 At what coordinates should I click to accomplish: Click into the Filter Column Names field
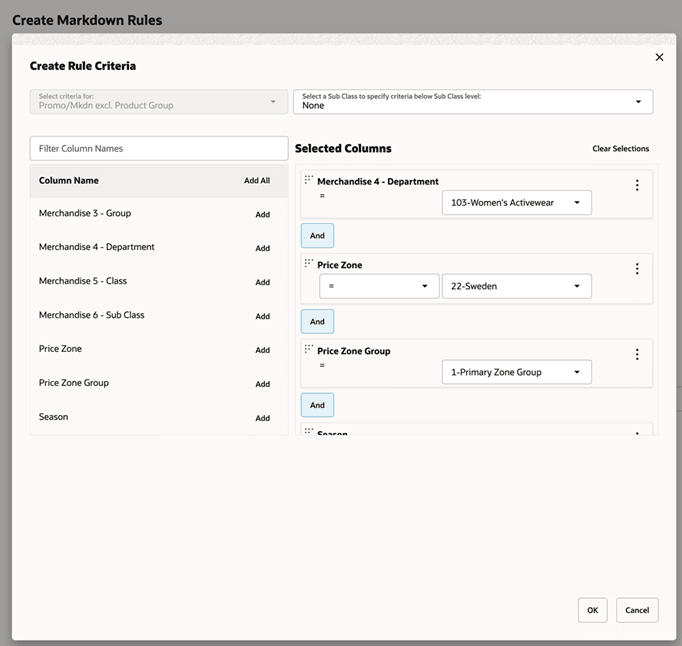(x=159, y=149)
